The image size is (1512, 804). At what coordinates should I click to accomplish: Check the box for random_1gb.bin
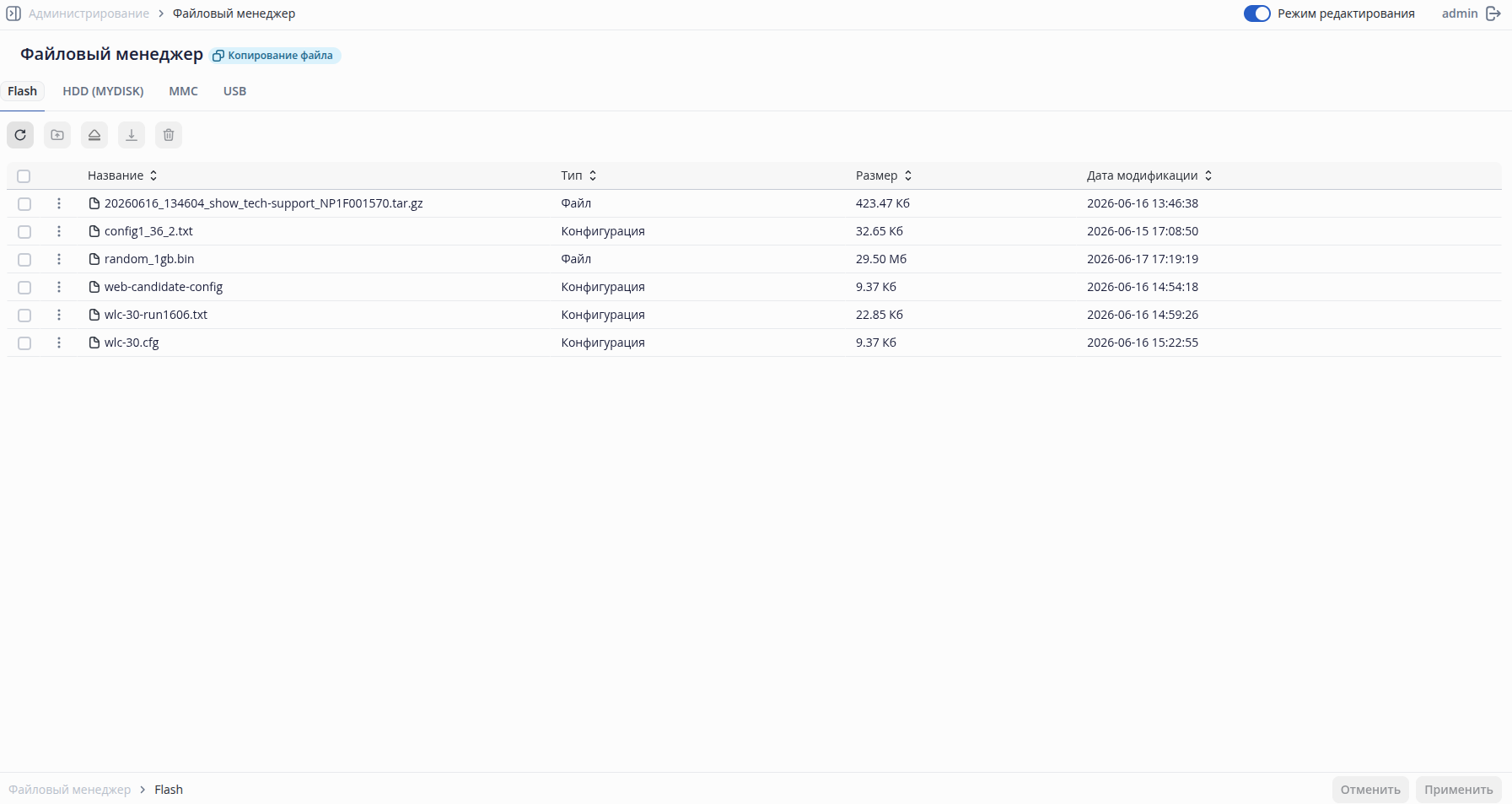click(x=24, y=260)
